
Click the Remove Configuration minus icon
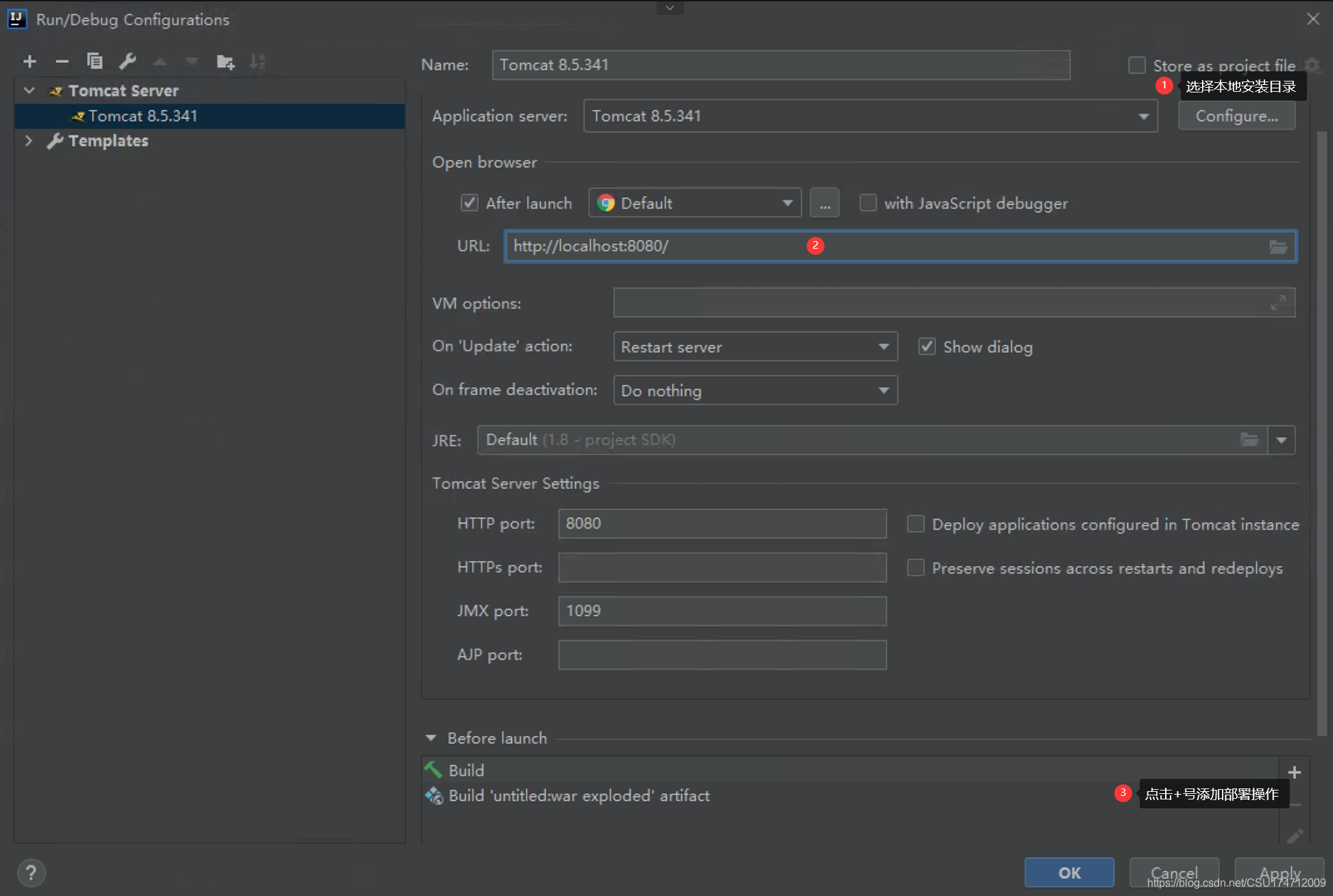coord(62,62)
